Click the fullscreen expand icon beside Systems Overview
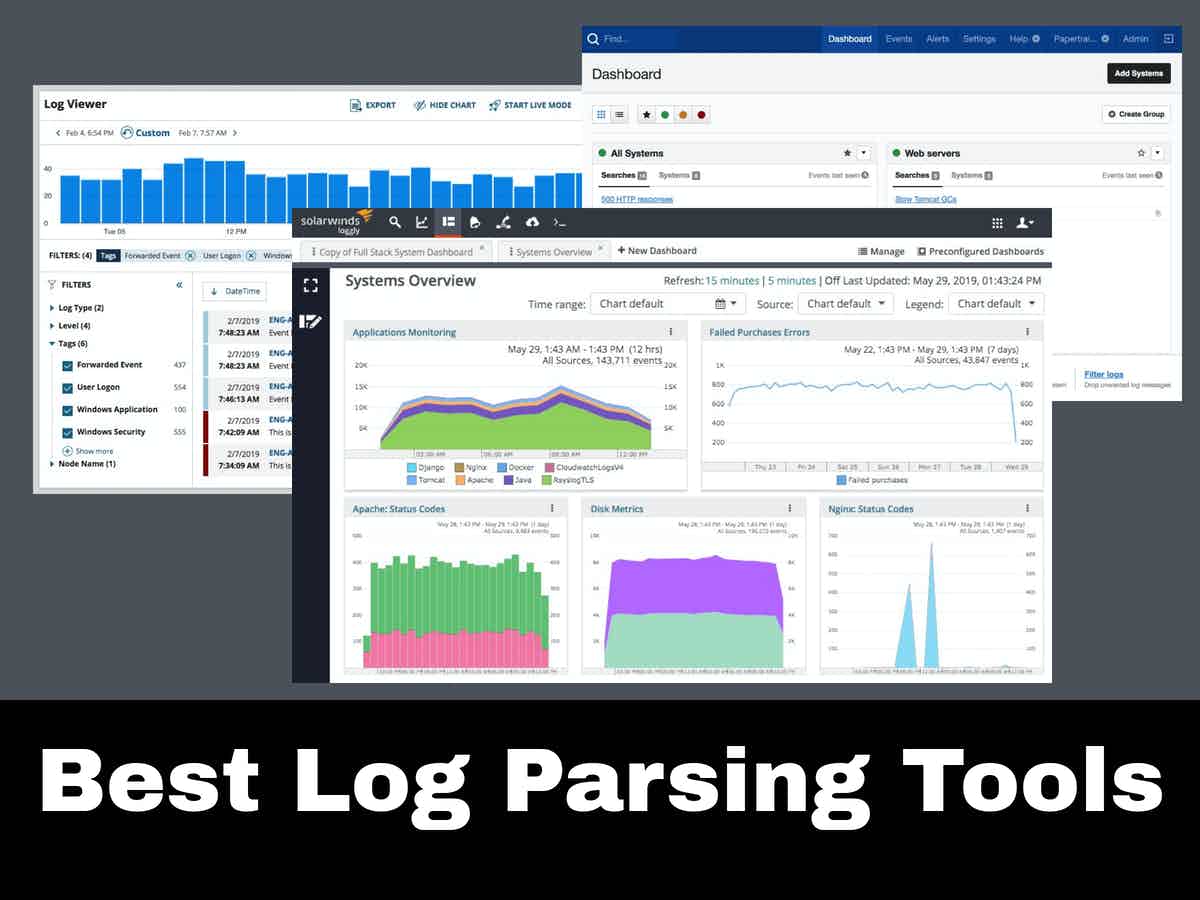 tap(310, 285)
